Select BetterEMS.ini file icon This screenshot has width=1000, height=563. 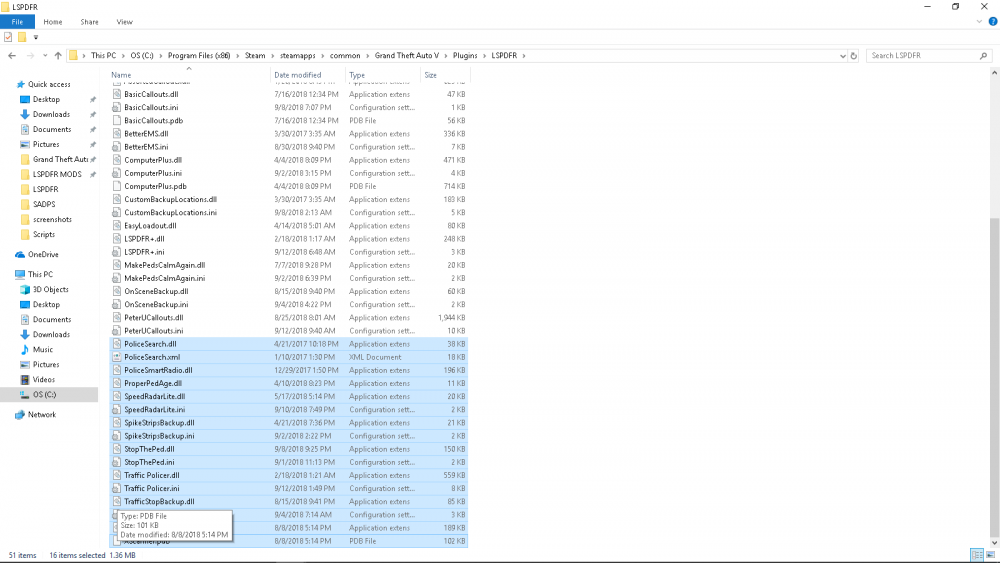(x=117, y=147)
